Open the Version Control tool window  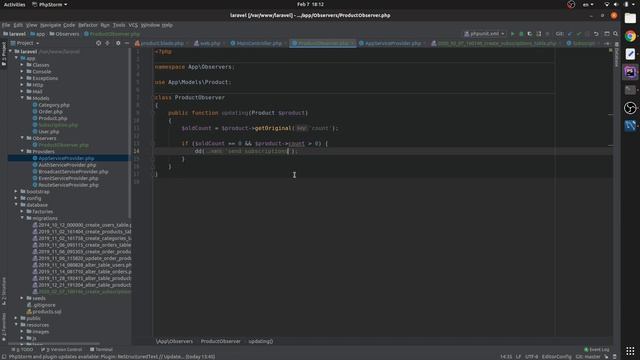(x=62, y=349)
